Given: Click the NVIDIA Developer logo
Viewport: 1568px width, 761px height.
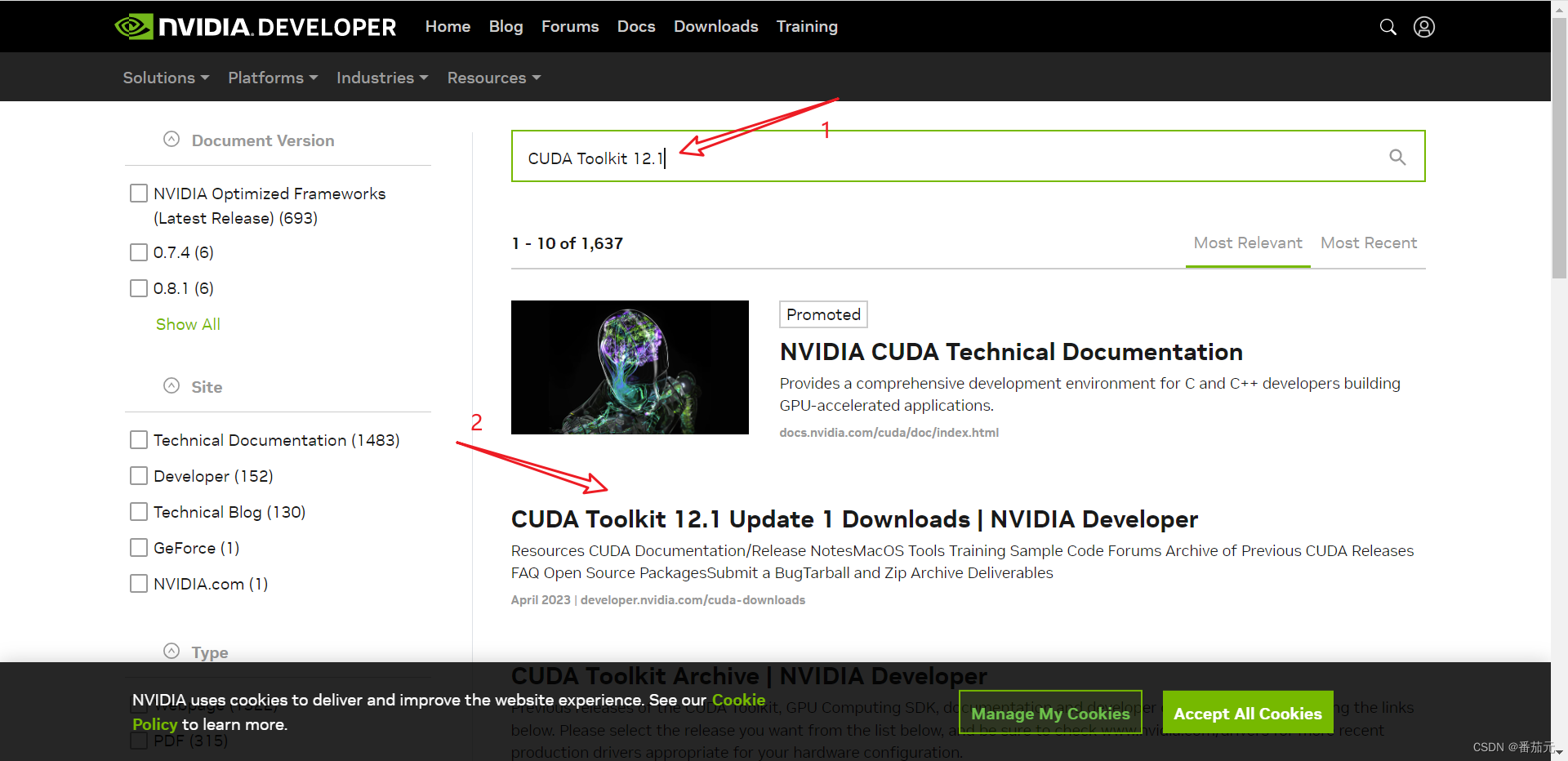Looking at the screenshot, I should 255,27.
